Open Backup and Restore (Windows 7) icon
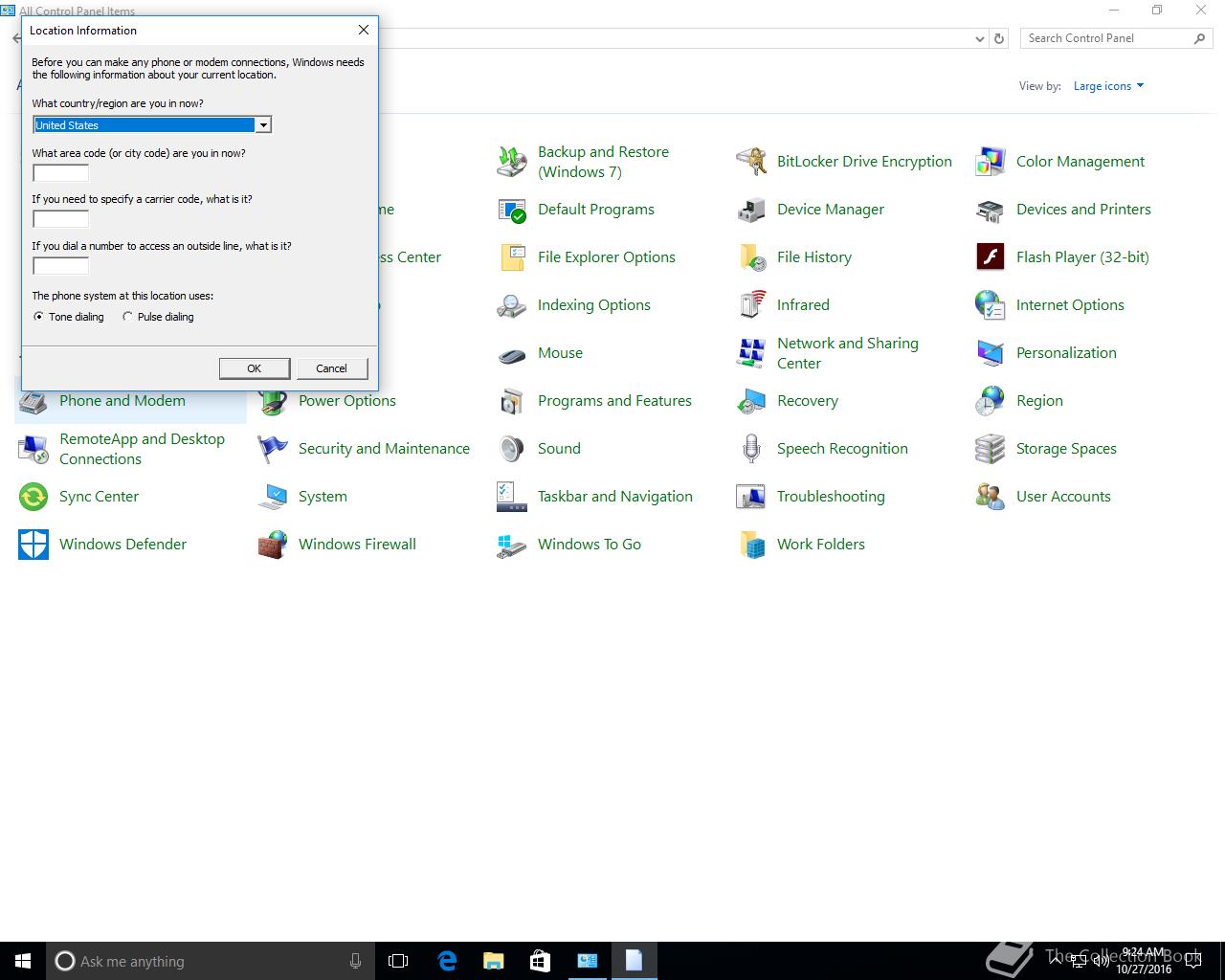 tap(512, 162)
